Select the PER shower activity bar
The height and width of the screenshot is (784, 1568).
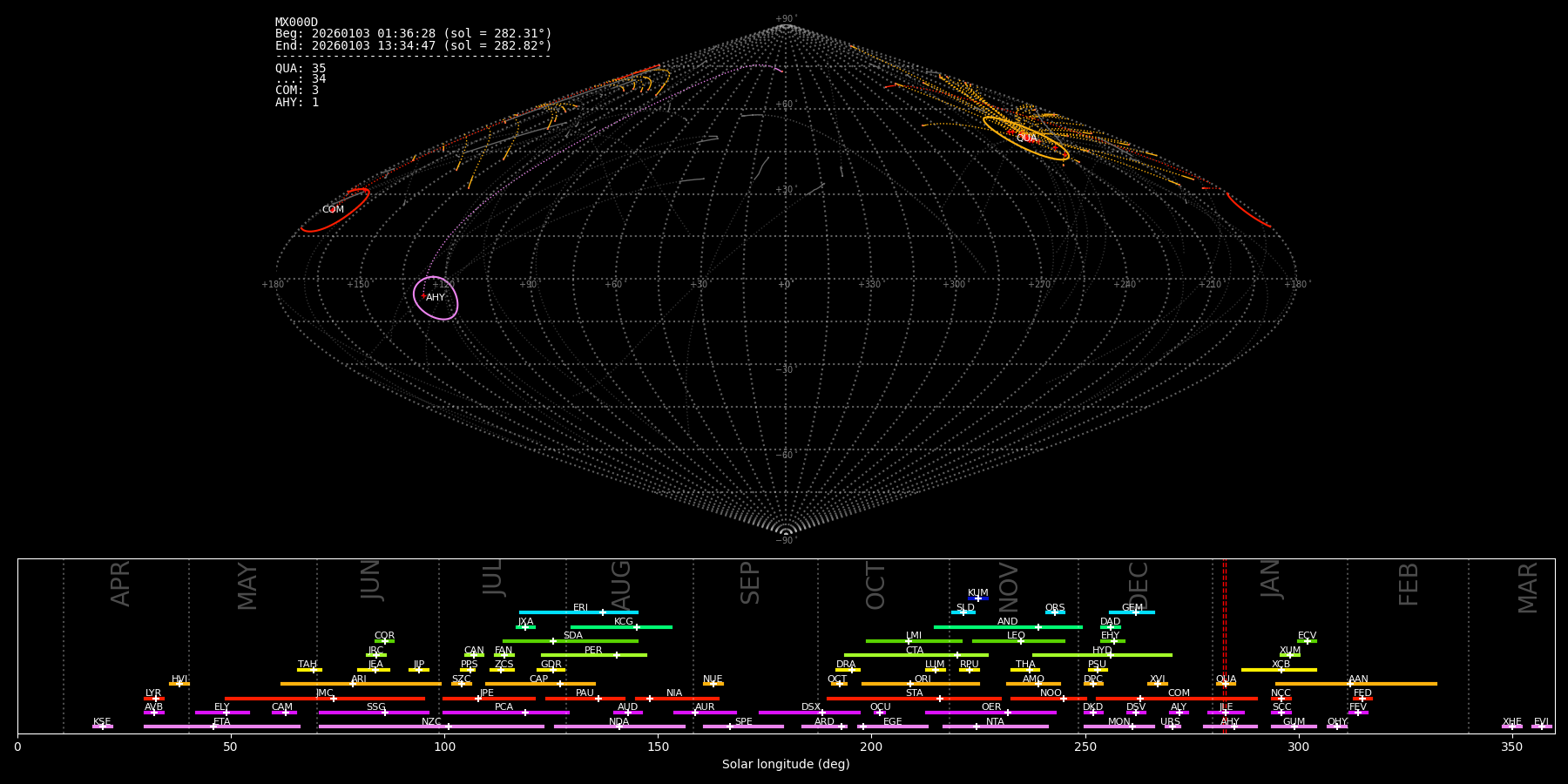pos(593,655)
